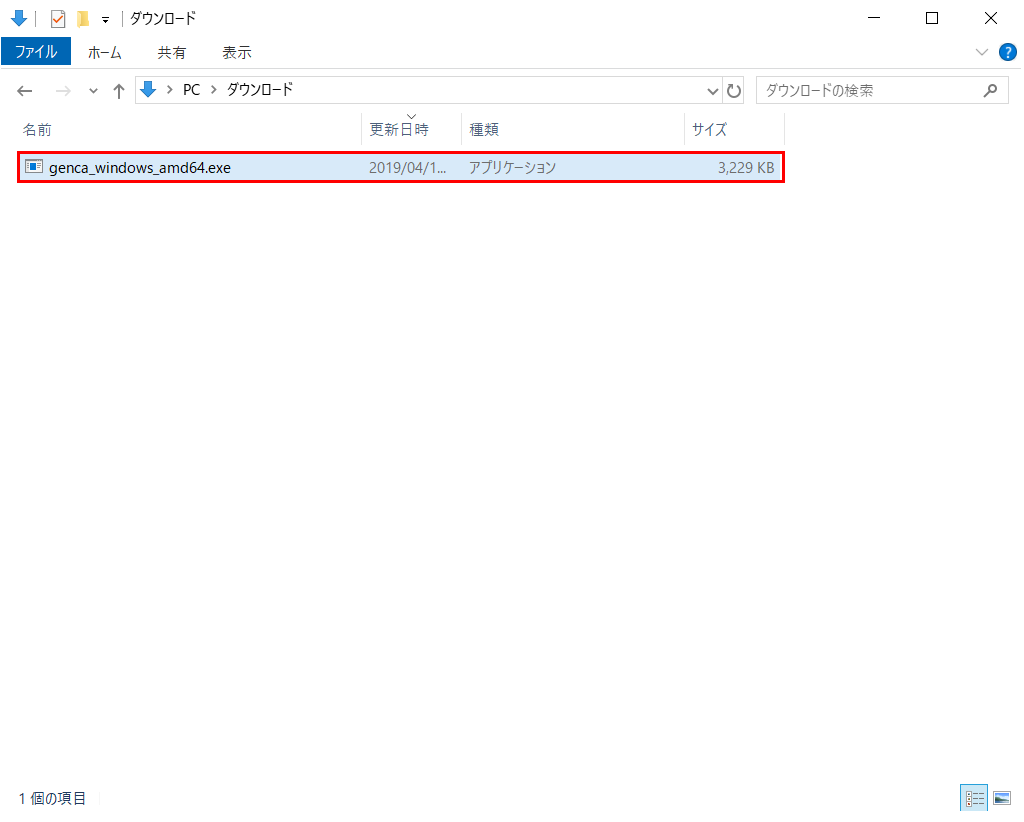Expand the ribbon with the chevron
Screen dimensions: 1024x822
(x=981, y=52)
